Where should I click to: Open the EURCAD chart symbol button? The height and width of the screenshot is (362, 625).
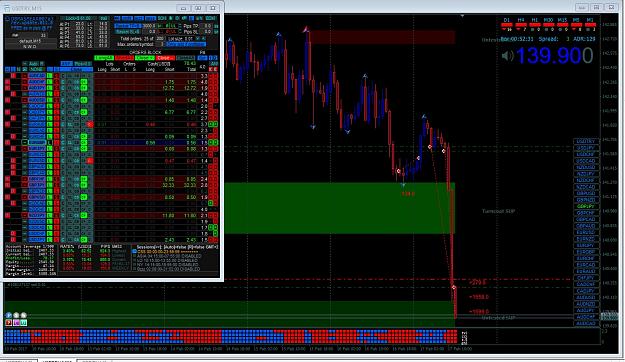[x=586, y=265]
